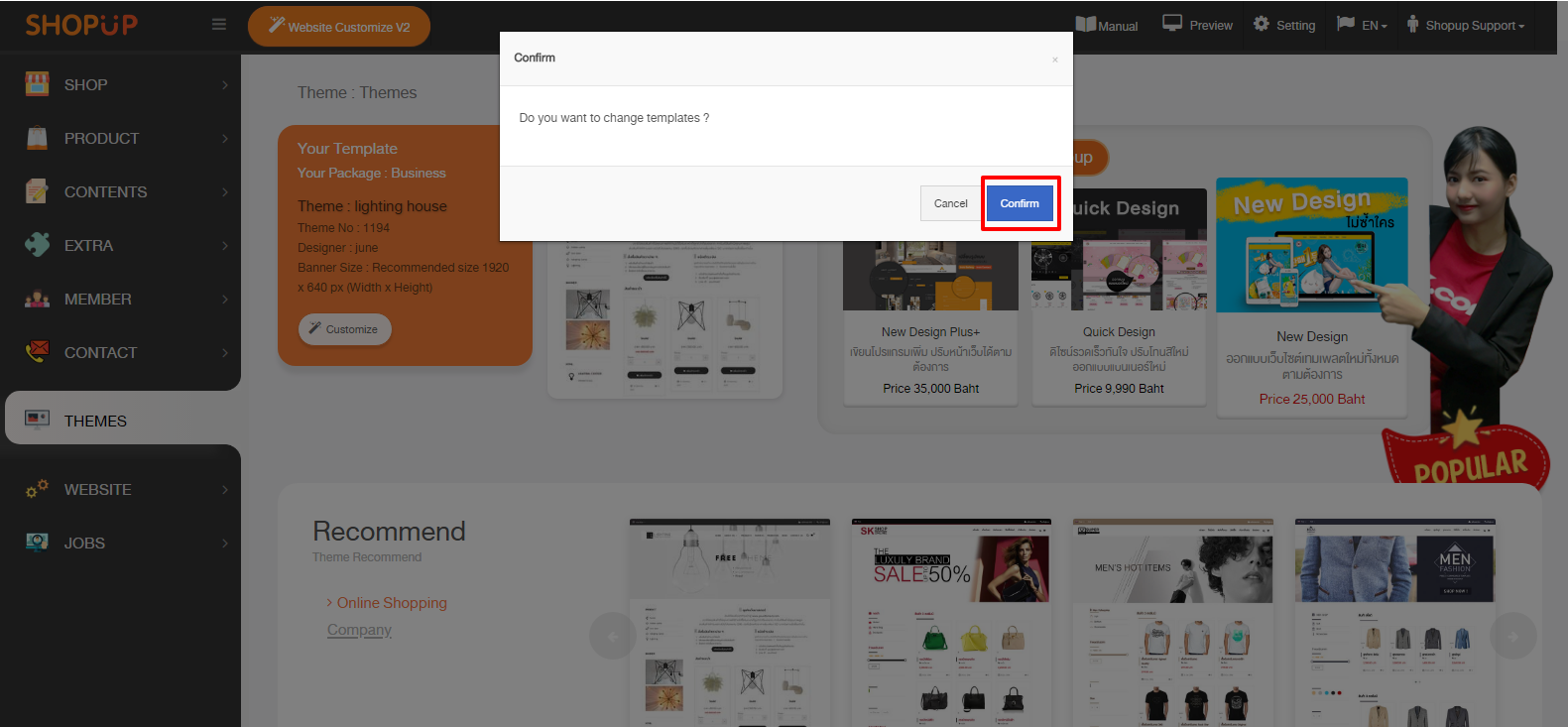Click the New Design 25,000 Baht card
Screen dimensions: 1568x727
coord(1312,298)
